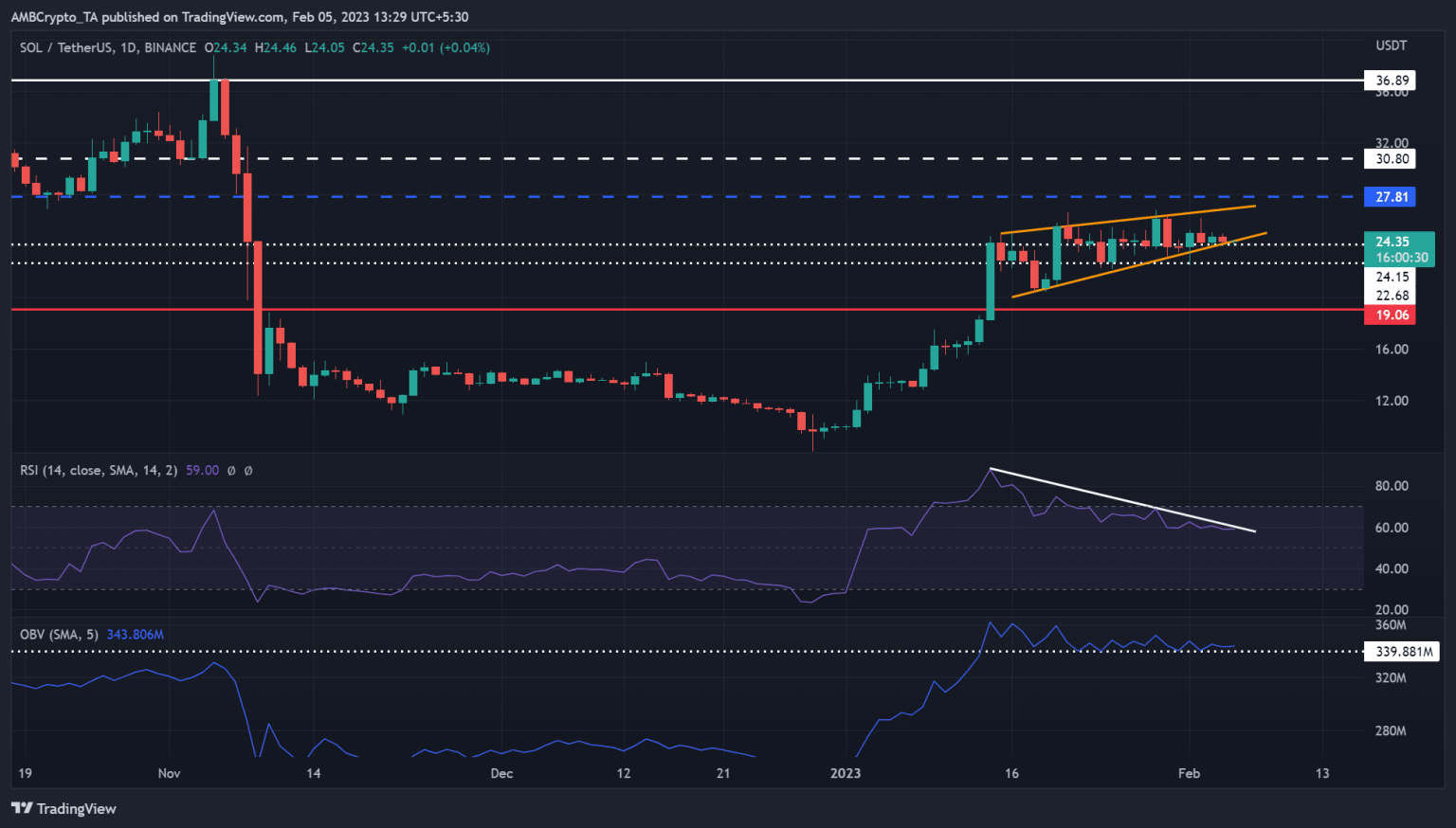Click the USDT currency label on price axis
This screenshot has height=828, width=1456.
tap(1391, 45)
